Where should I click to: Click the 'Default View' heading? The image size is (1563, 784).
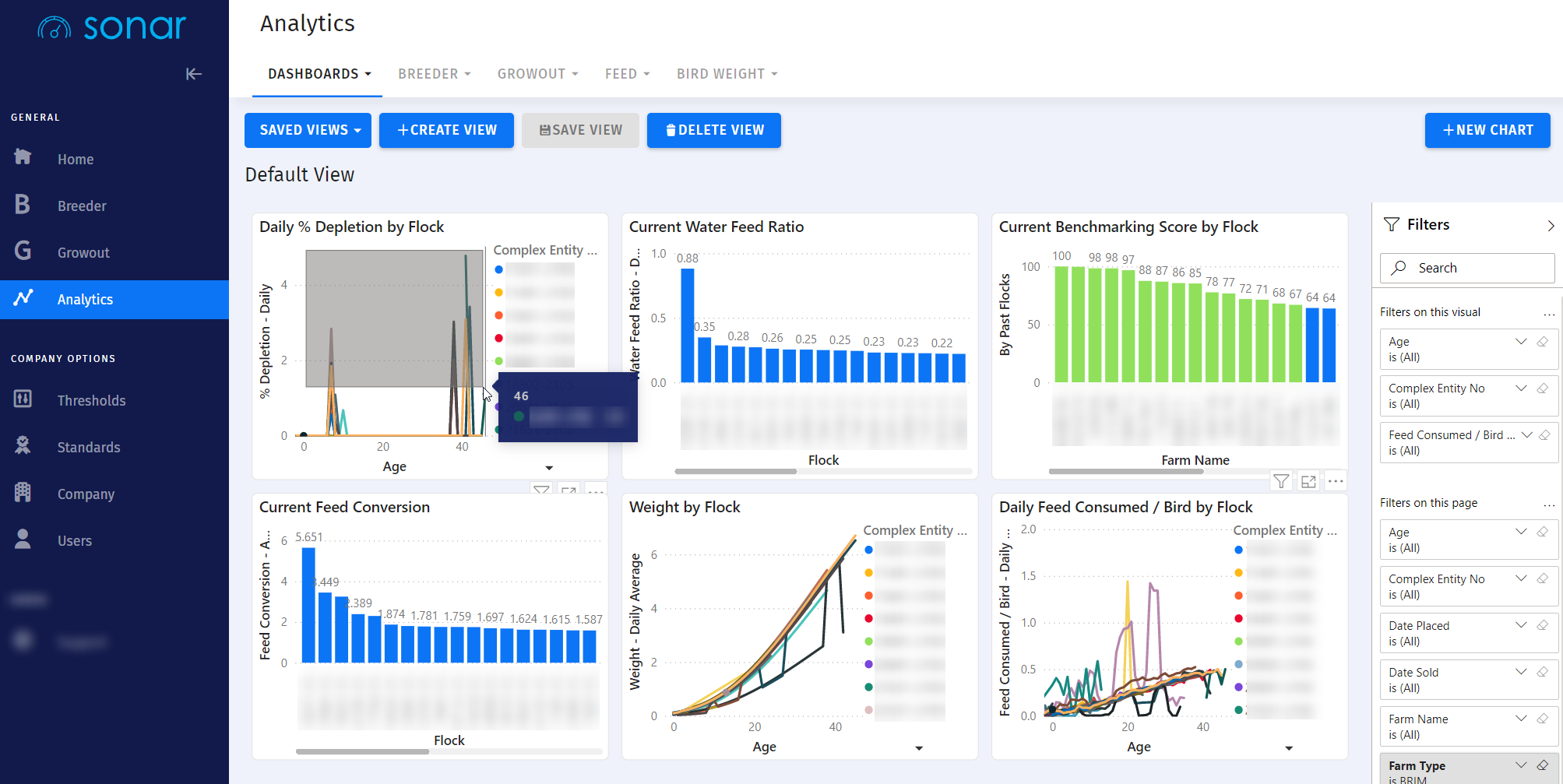click(x=300, y=174)
